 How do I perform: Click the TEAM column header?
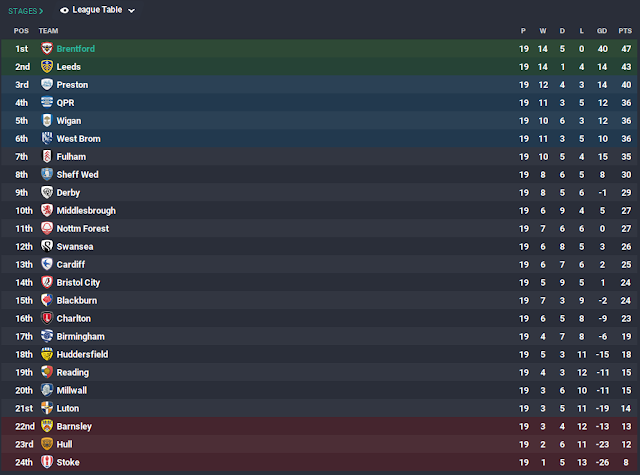coord(48,31)
